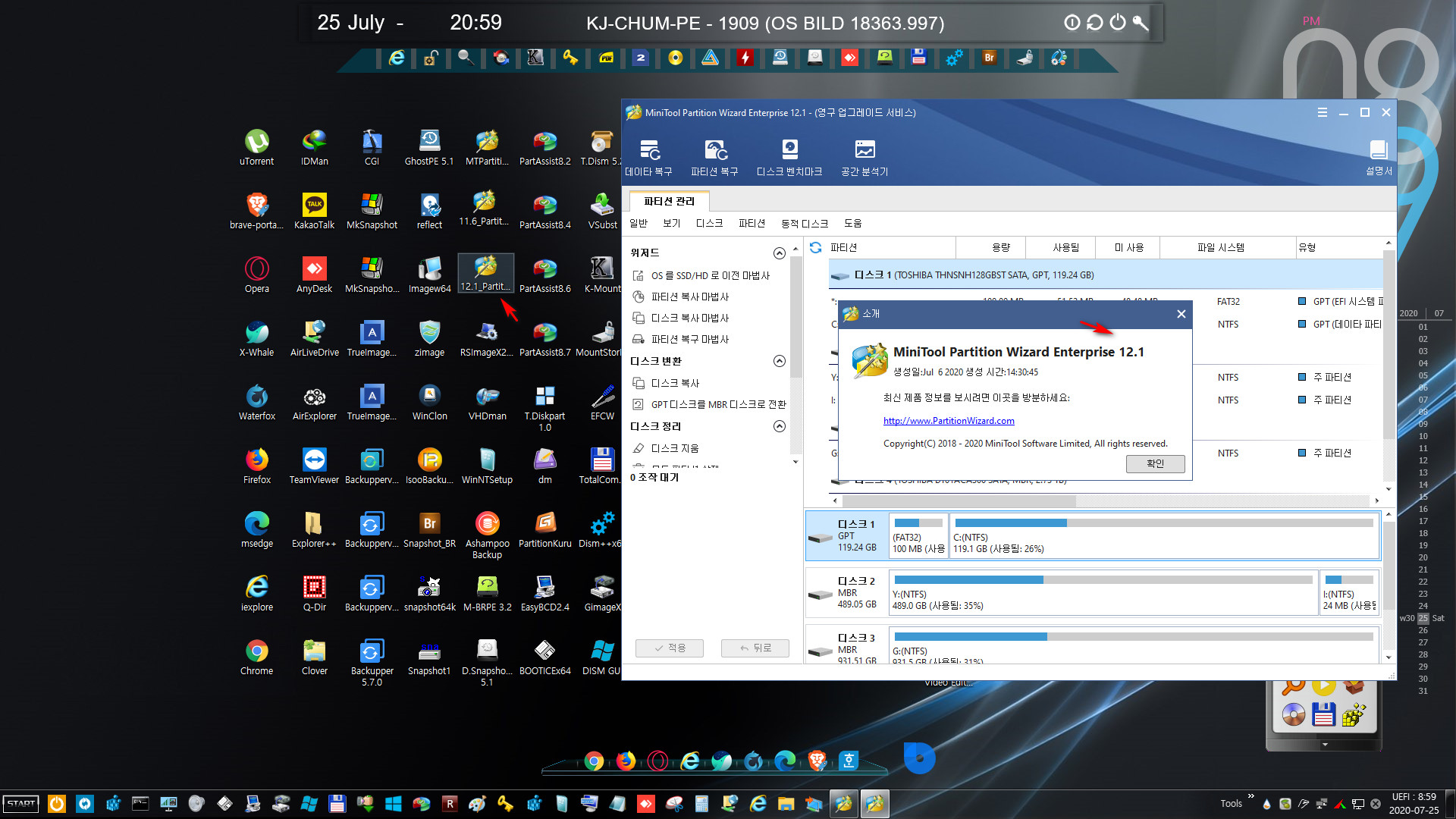Start 디스크 복사 마법사 wizard
1456x819 pixels.
pos(681,318)
